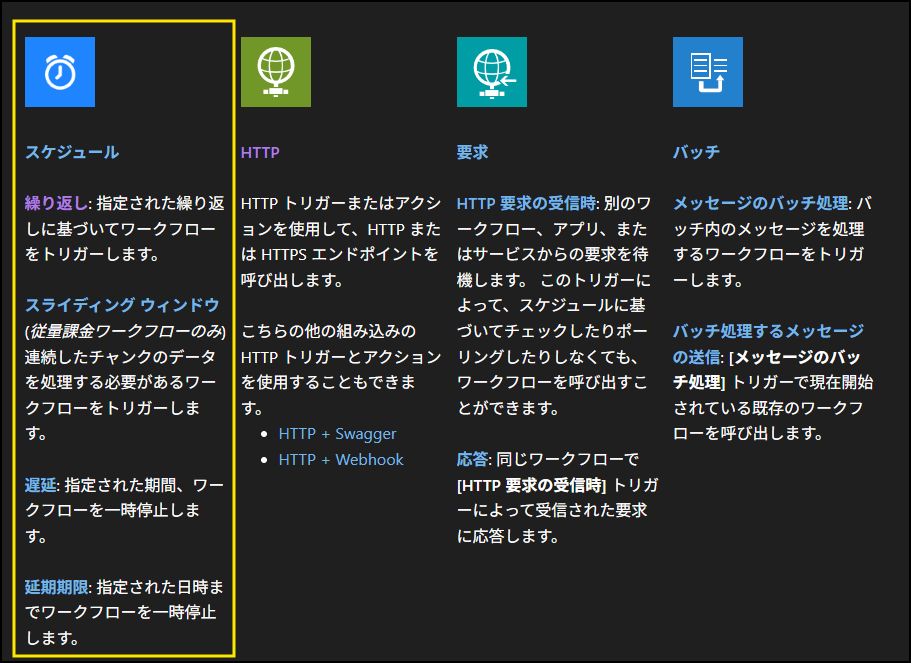Click the teal Request globe icon
This screenshot has width=911, height=663.
(x=492, y=72)
